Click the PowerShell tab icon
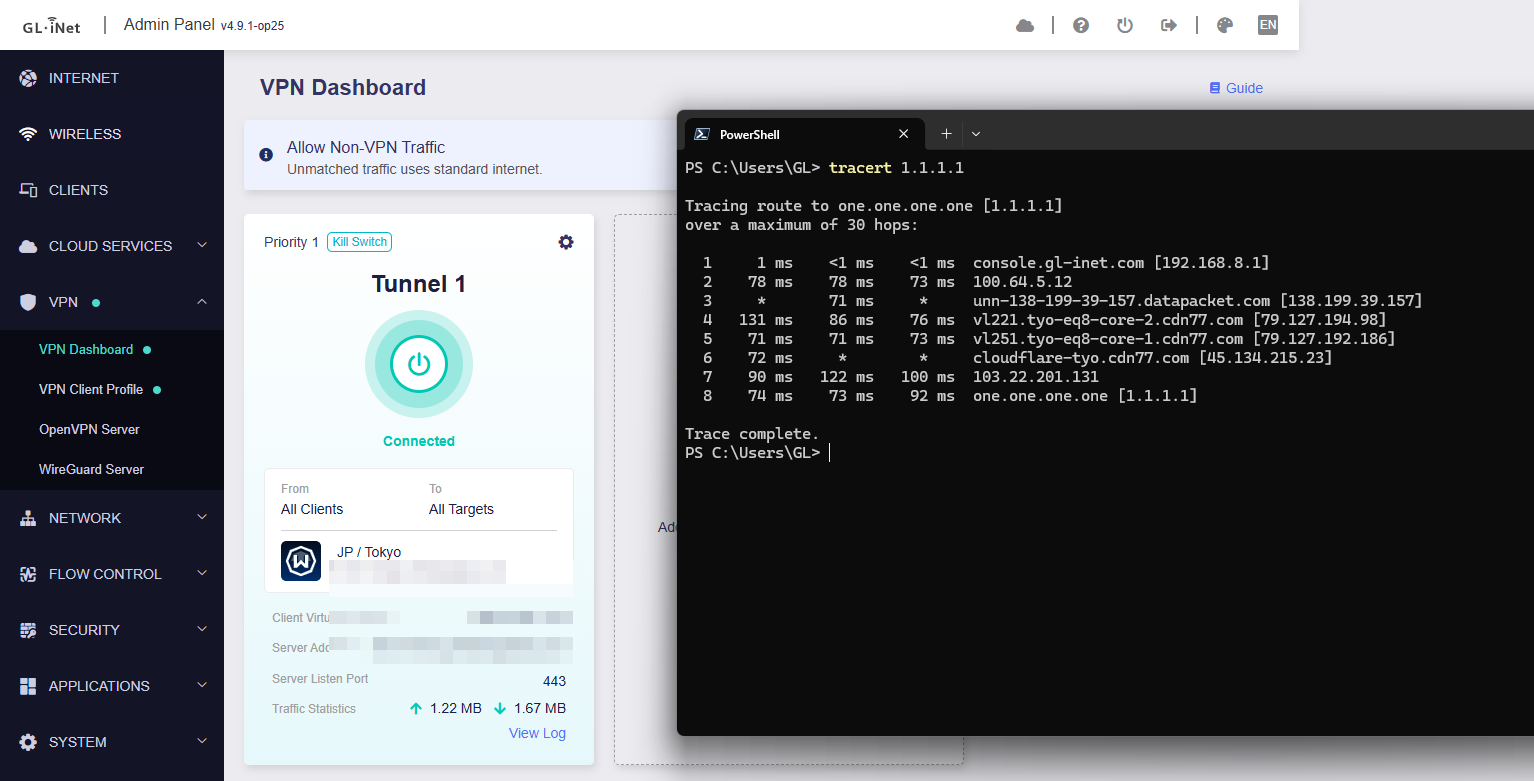The width and height of the screenshot is (1534, 781). tap(703, 134)
